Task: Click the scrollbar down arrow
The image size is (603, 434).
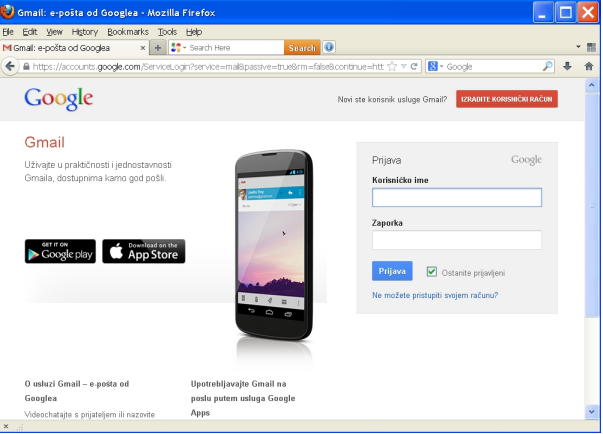Action: point(591,412)
